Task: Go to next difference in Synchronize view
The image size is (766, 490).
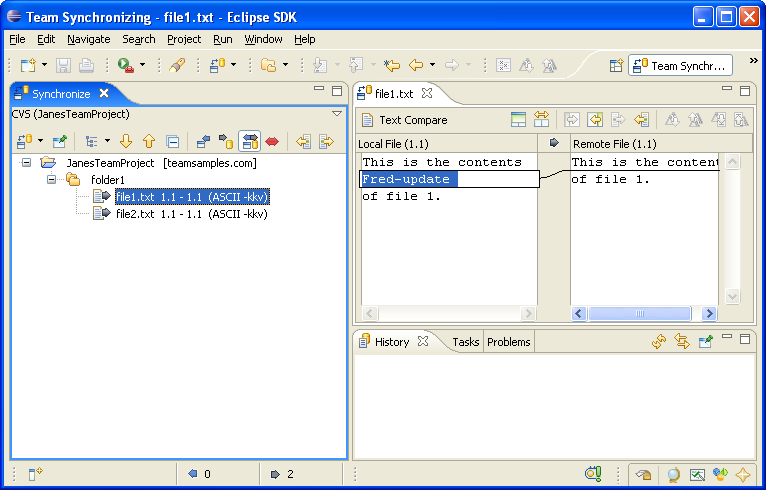Action: coord(126,142)
